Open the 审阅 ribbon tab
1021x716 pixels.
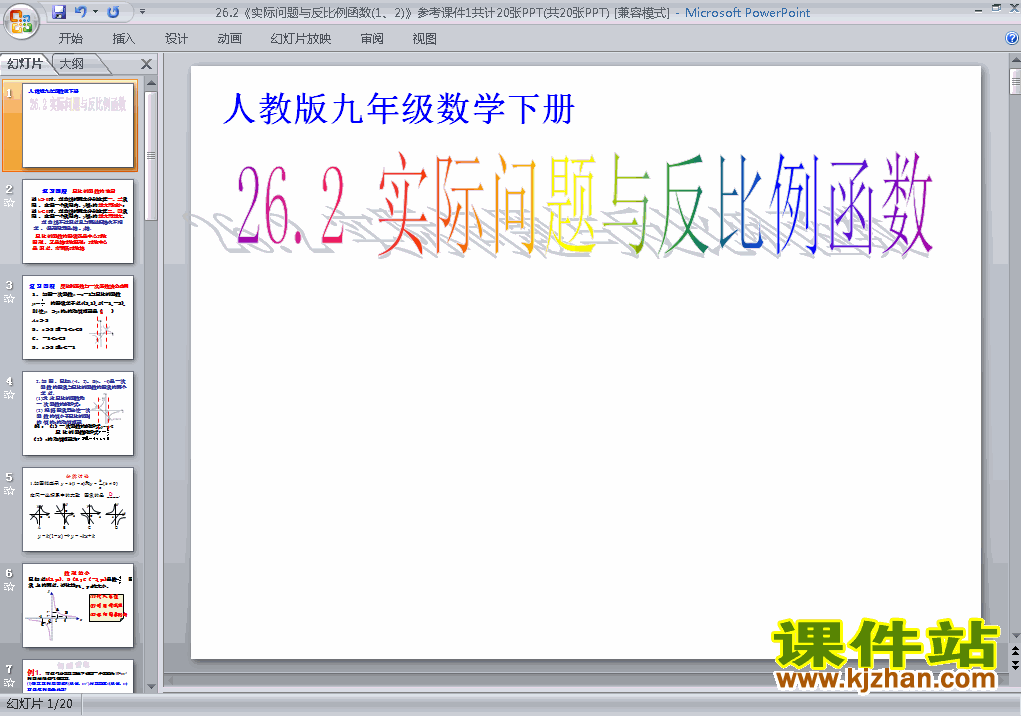coord(372,39)
